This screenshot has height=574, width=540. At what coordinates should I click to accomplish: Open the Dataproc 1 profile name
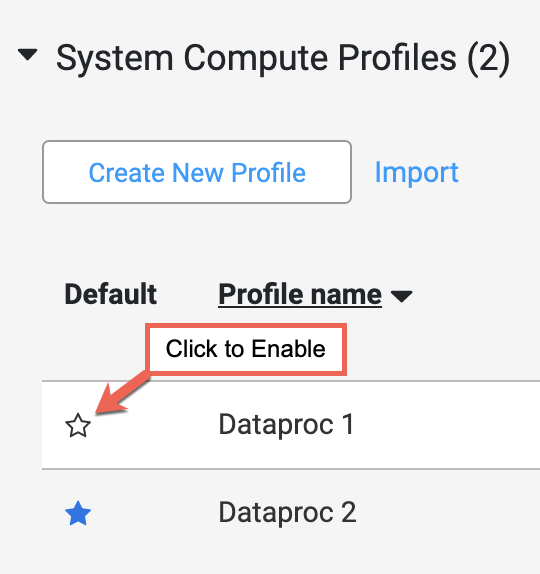pyautogui.click(x=286, y=425)
